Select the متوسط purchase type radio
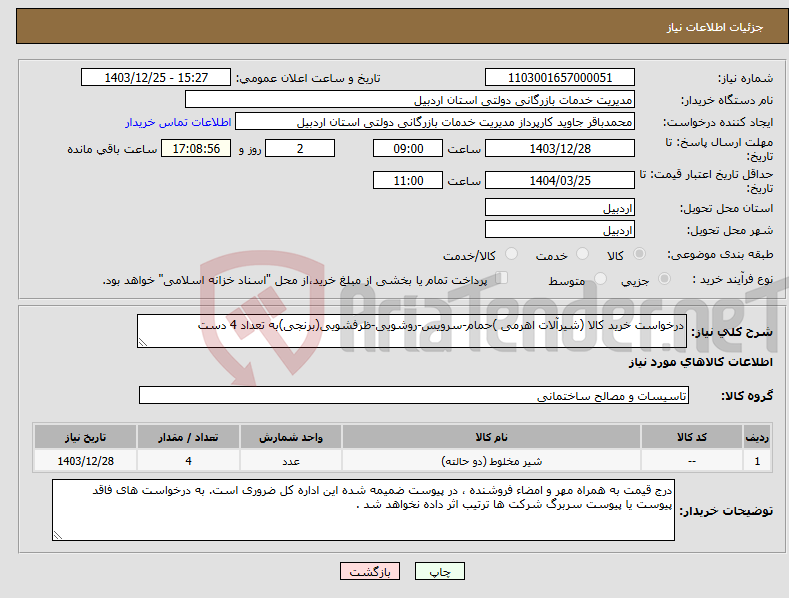Screen dimensions: 789x598 (600, 278)
